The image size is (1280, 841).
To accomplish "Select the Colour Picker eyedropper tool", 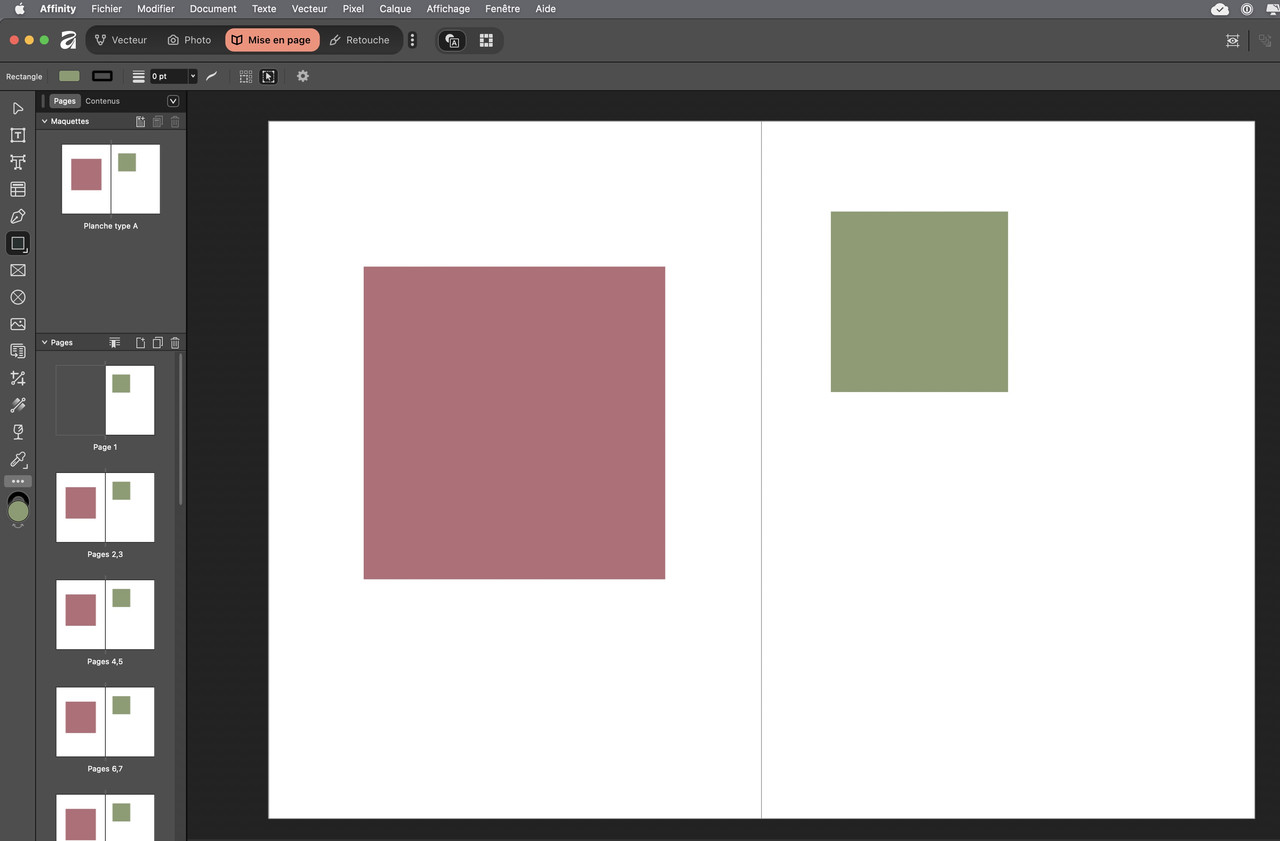I will 18,459.
